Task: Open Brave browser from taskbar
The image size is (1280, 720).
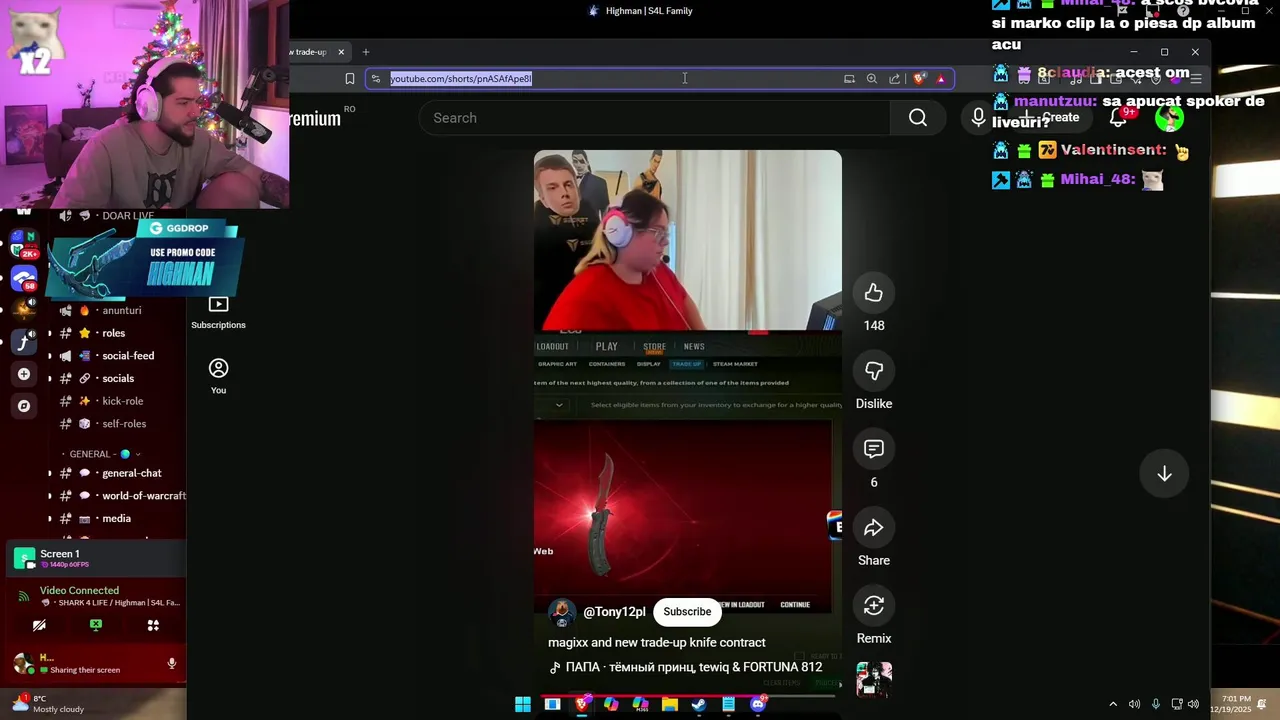Action: (582, 704)
